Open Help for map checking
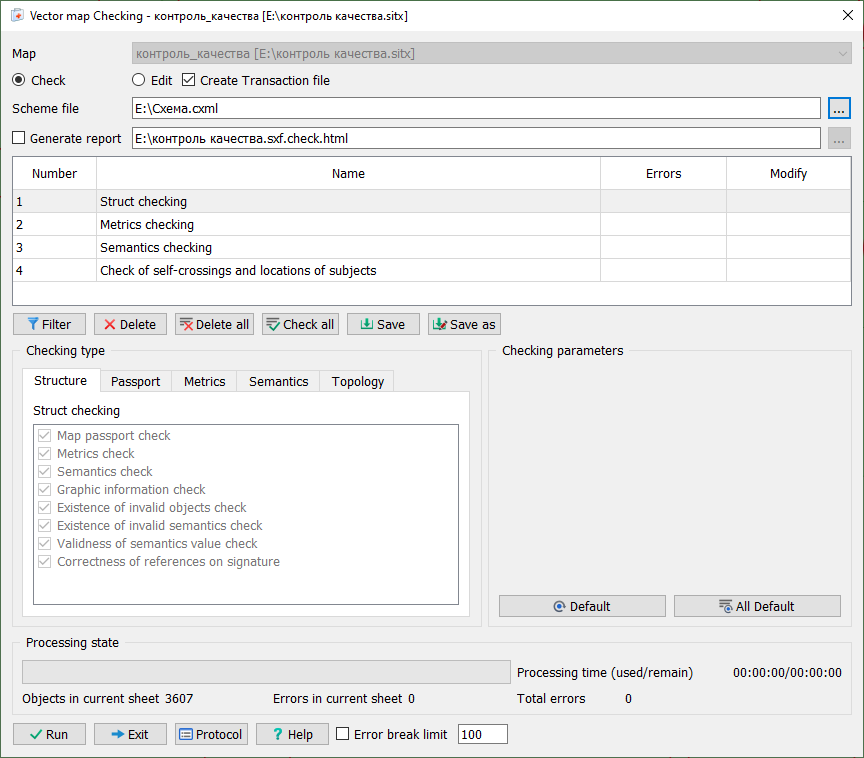Screen dimensions: 864x758 [292, 734]
